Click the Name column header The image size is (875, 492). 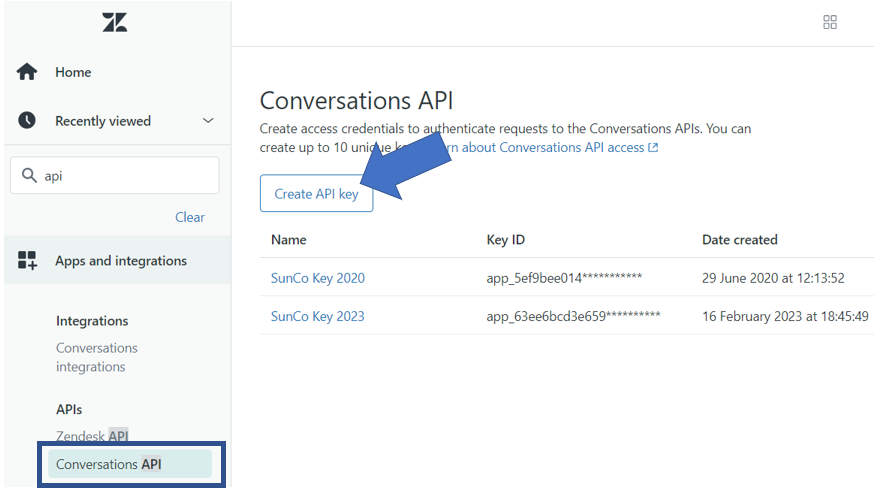pyautogui.click(x=289, y=240)
